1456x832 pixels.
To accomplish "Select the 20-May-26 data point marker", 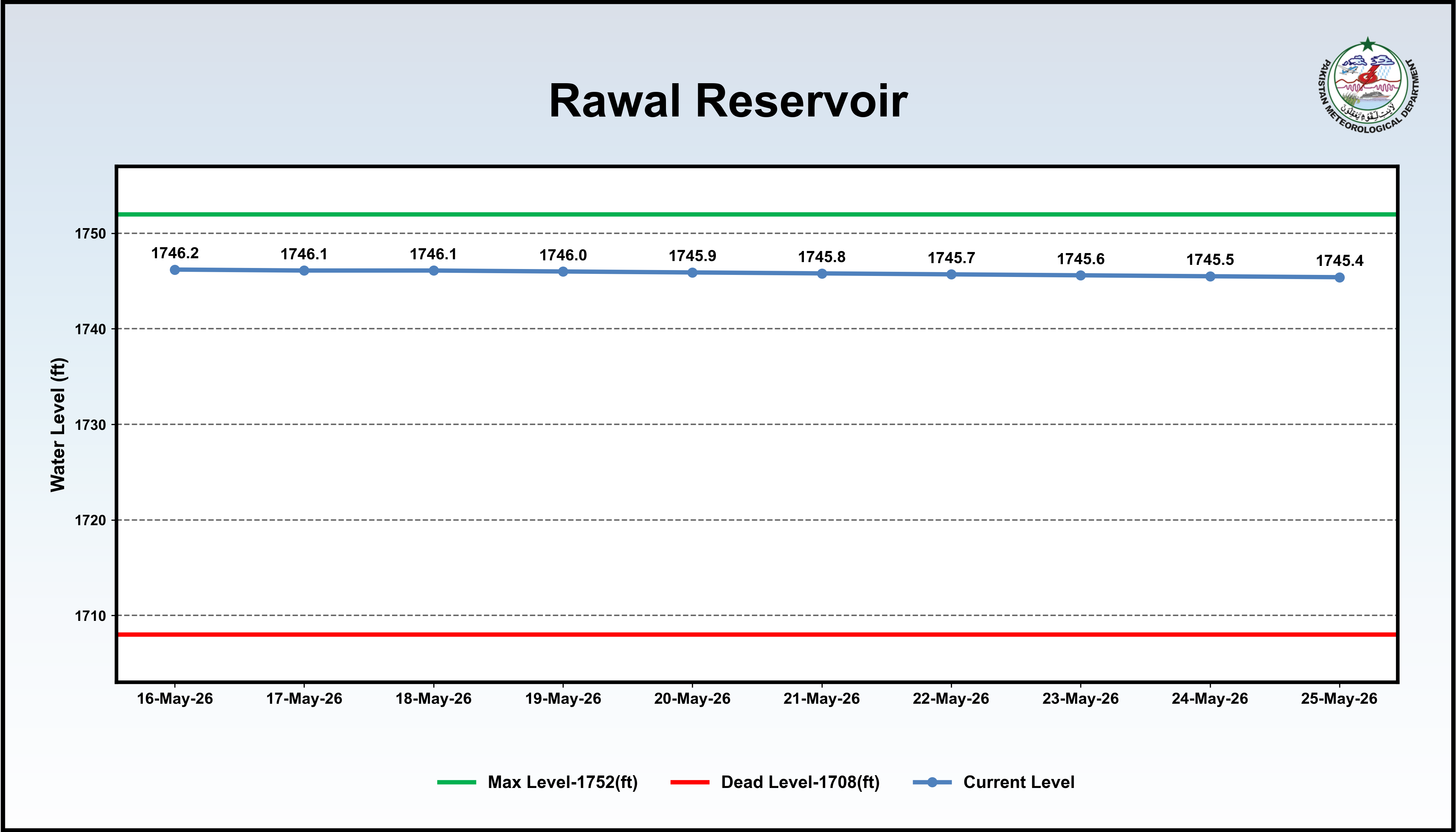I will click(x=693, y=272).
